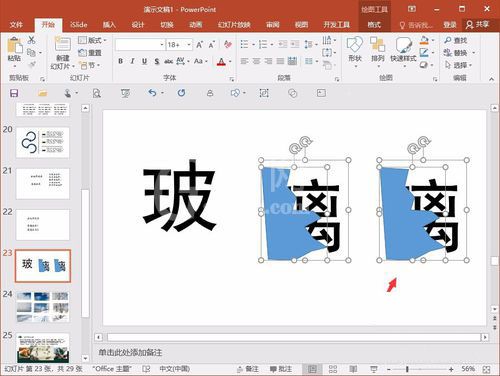
Task: Click the Copy icon in clipboard group
Action: 31,52
